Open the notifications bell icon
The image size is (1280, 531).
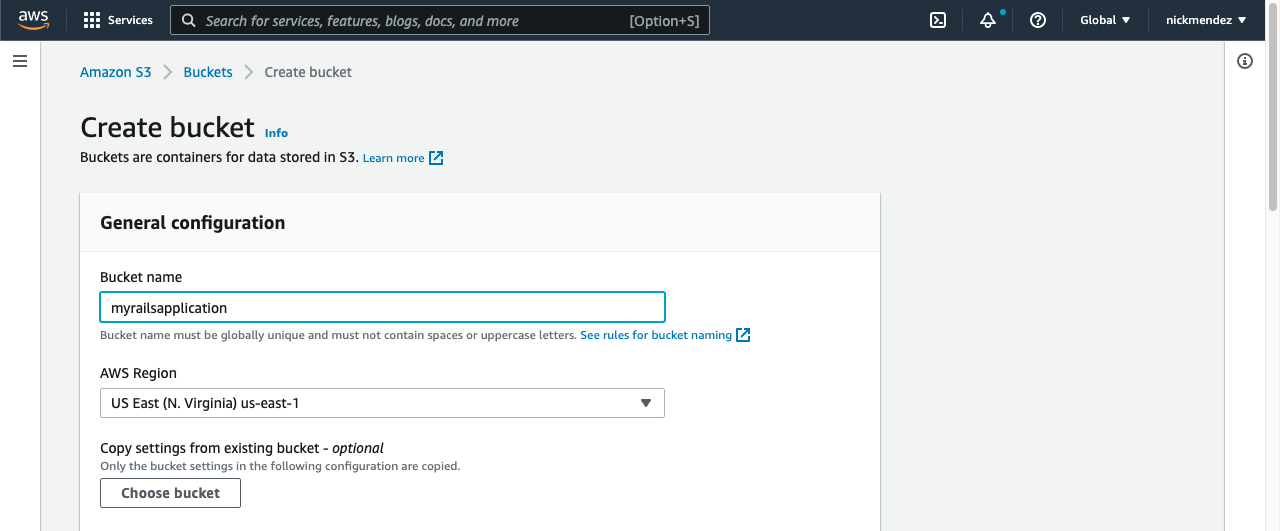click(x=988, y=20)
